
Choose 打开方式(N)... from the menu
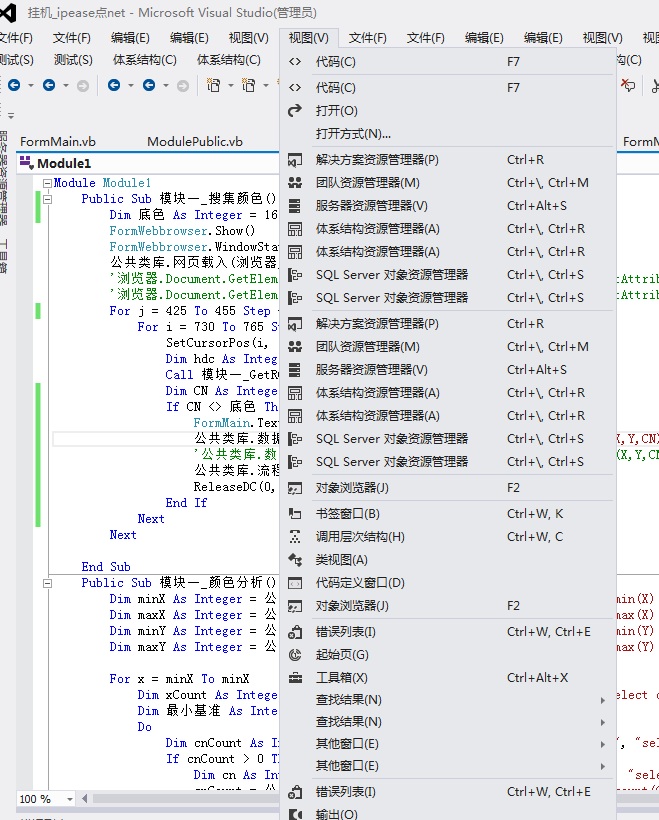click(448, 134)
